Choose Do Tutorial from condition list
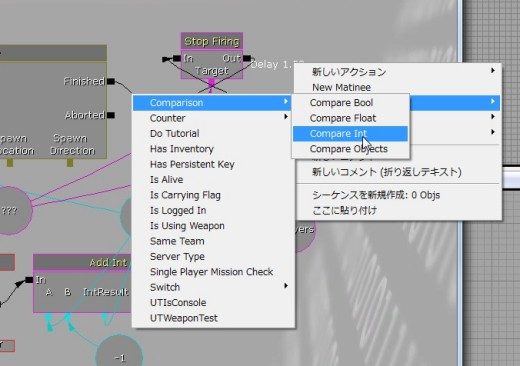This screenshot has width=520, height=366. click(213, 133)
